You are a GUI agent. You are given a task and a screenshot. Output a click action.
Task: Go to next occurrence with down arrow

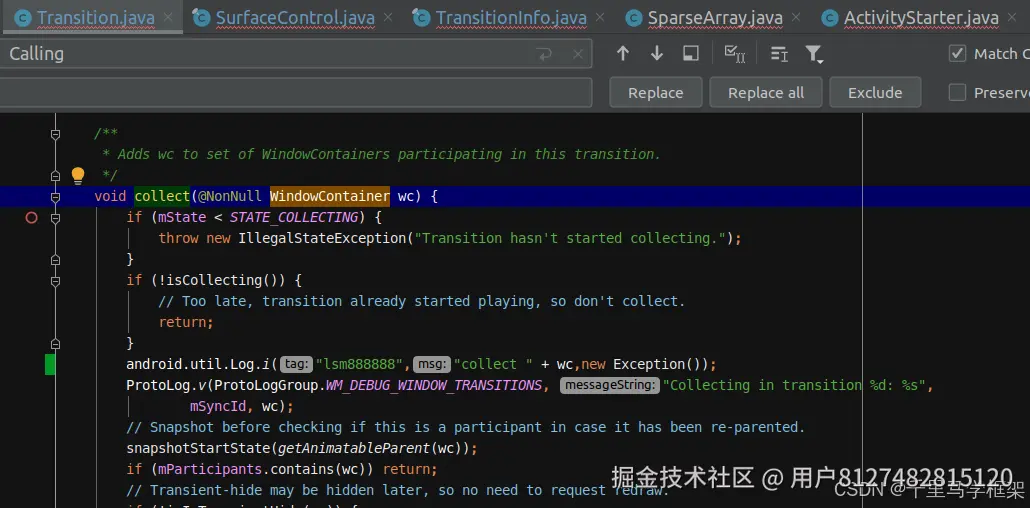656,54
